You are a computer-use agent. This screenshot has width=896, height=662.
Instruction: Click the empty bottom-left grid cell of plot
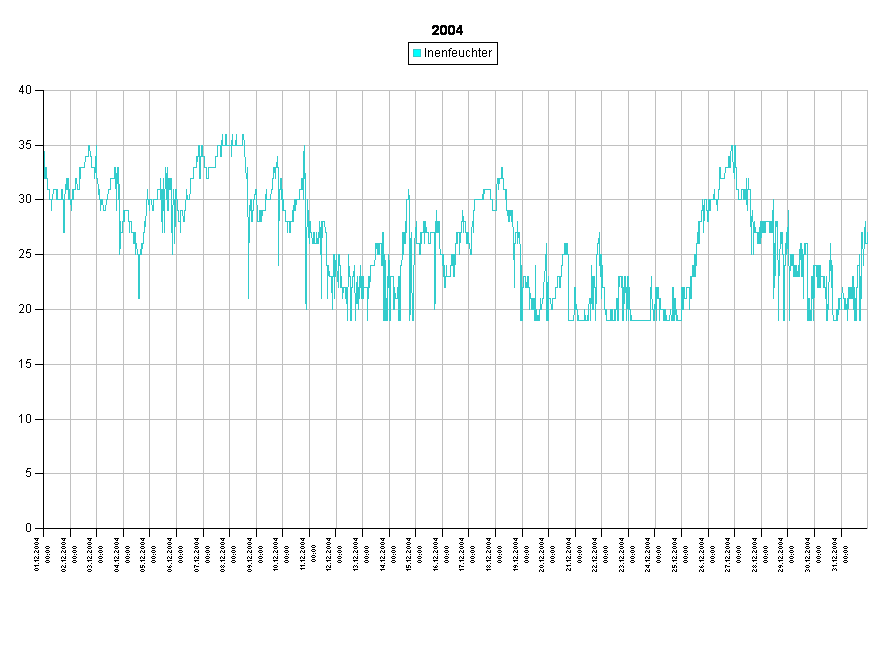pyautogui.click(x=57, y=500)
